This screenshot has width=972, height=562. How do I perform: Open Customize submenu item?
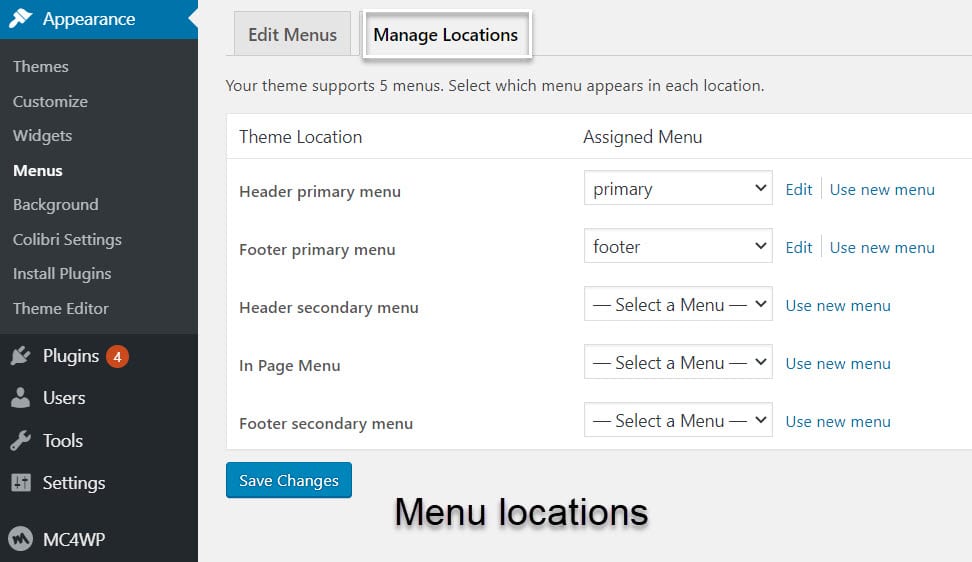[50, 101]
